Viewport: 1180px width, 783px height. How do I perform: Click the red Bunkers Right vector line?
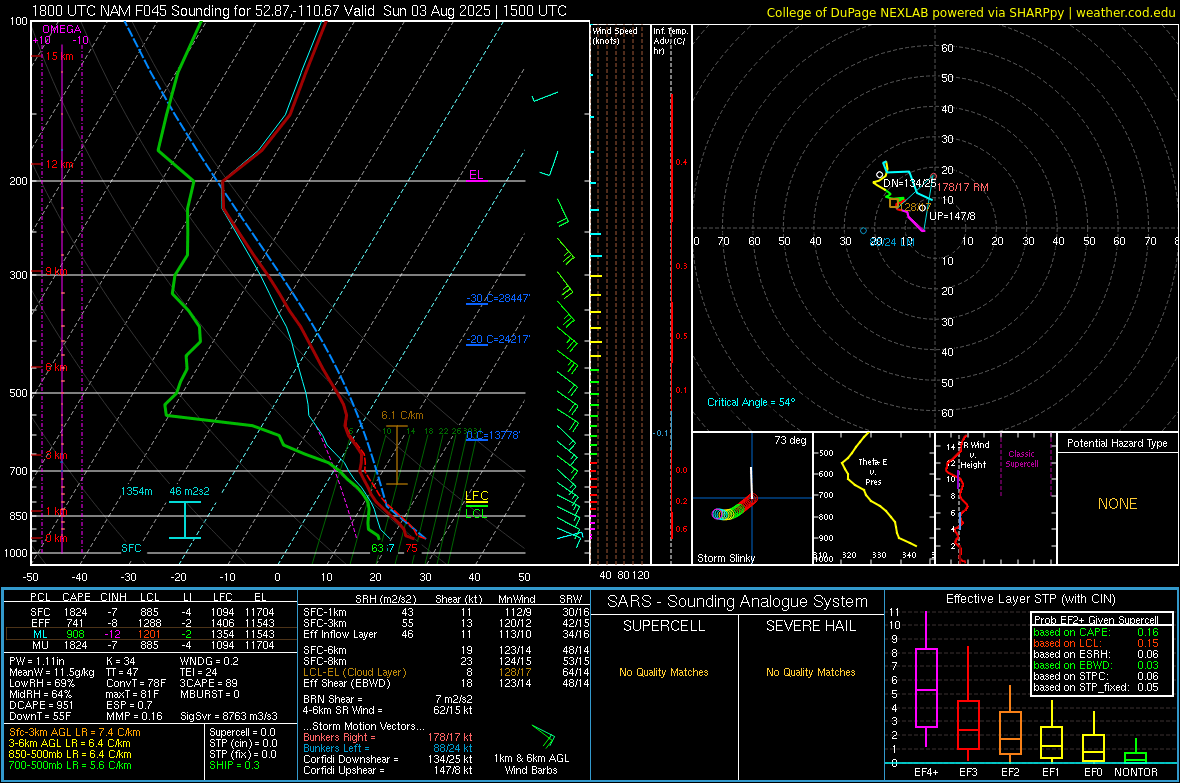coord(388,737)
